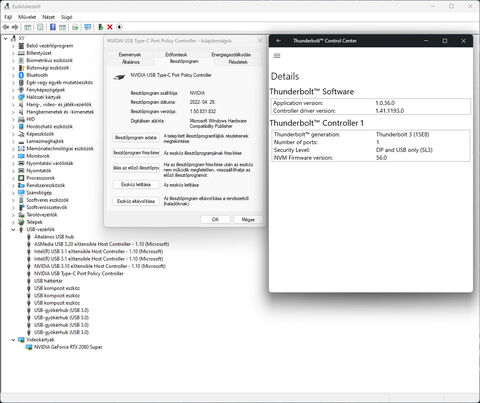Screen dimensions: 480x403
Task: Click the red X uninstall device icon
Action: click(x=110, y=27)
